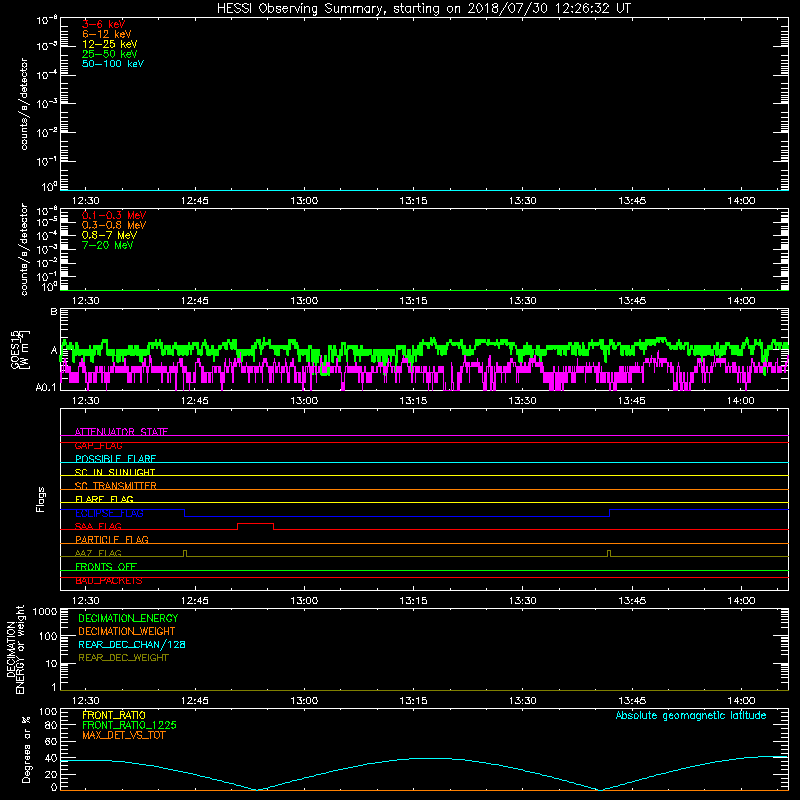
Task: Click the HESSI Observing Summary title text
Action: 423,8
